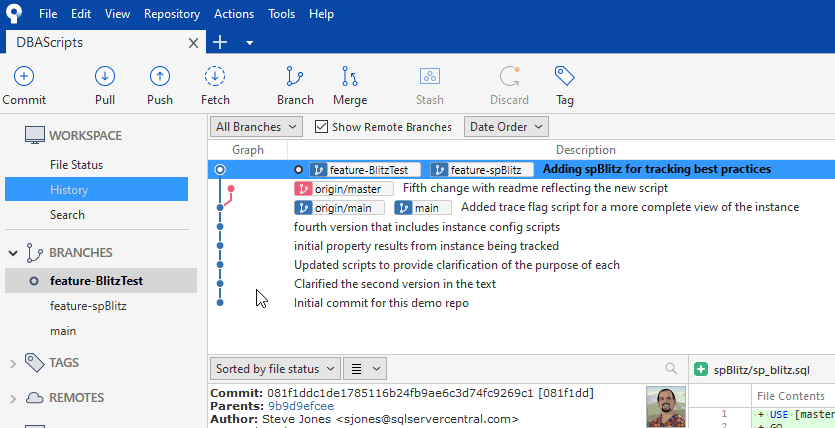Open the Repository menu

coord(172,14)
